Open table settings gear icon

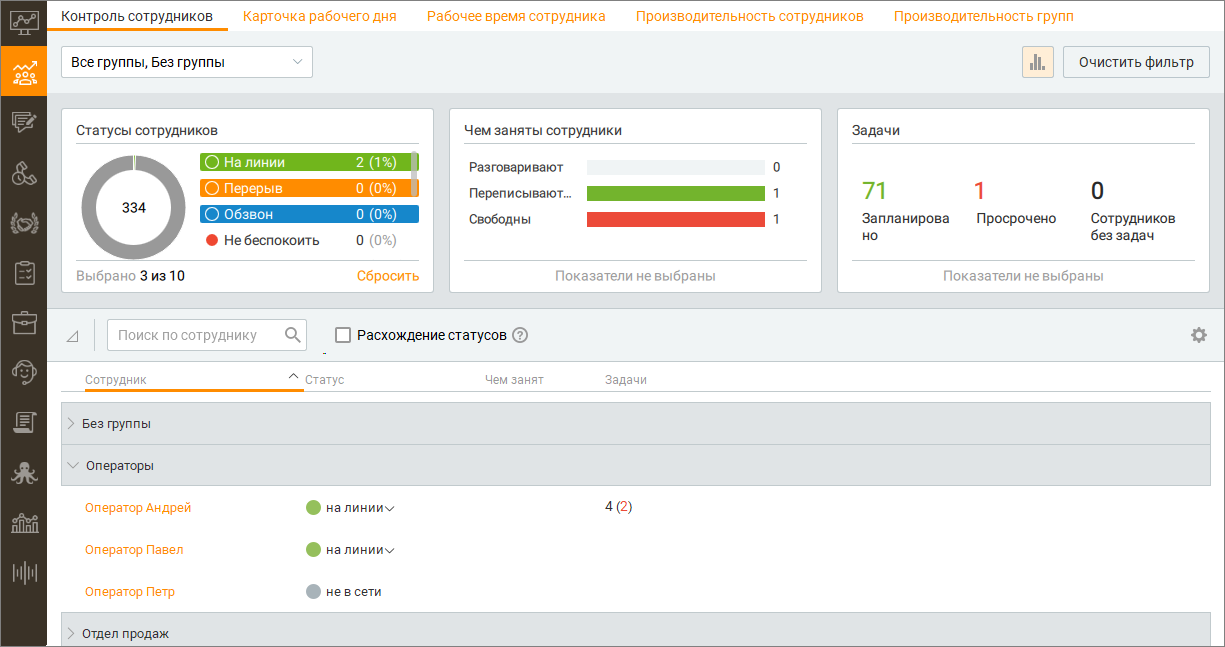(x=1199, y=335)
